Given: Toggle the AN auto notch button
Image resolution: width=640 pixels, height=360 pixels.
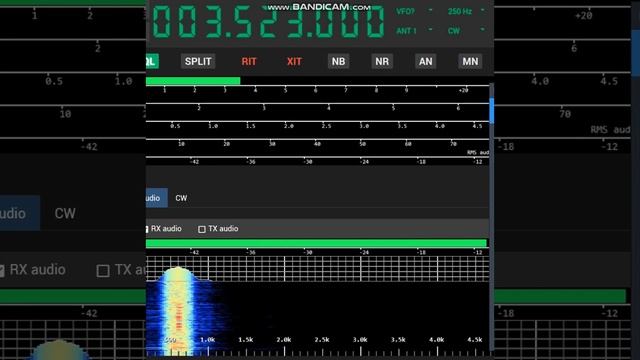Looking at the screenshot, I should (425, 62).
